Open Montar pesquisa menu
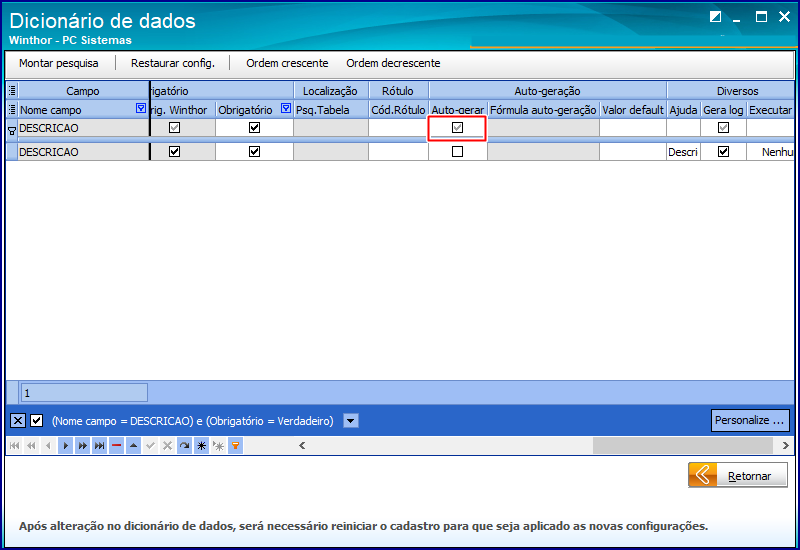 pos(59,63)
